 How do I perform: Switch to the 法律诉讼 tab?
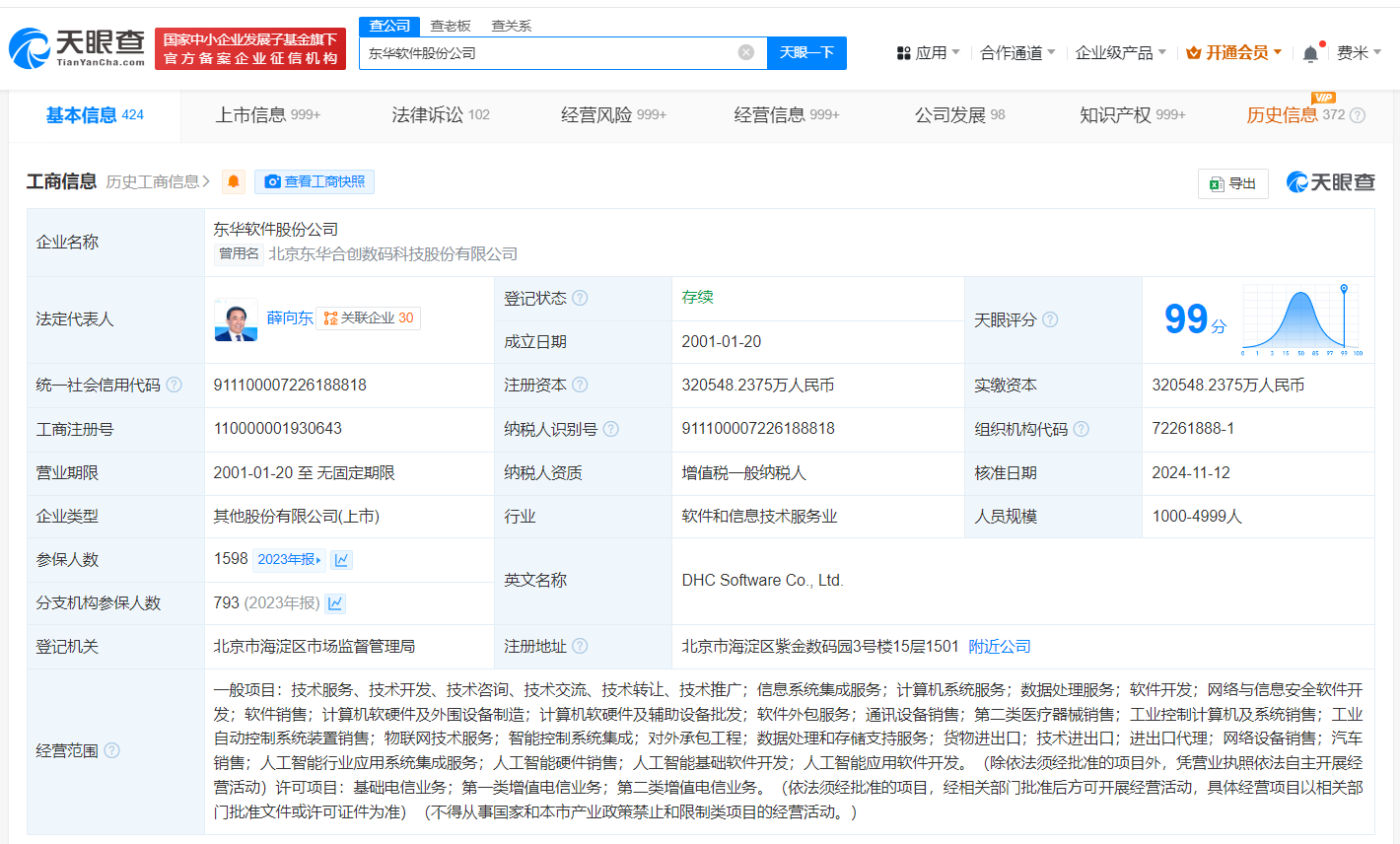pyautogui.click(x=440, y=115)
